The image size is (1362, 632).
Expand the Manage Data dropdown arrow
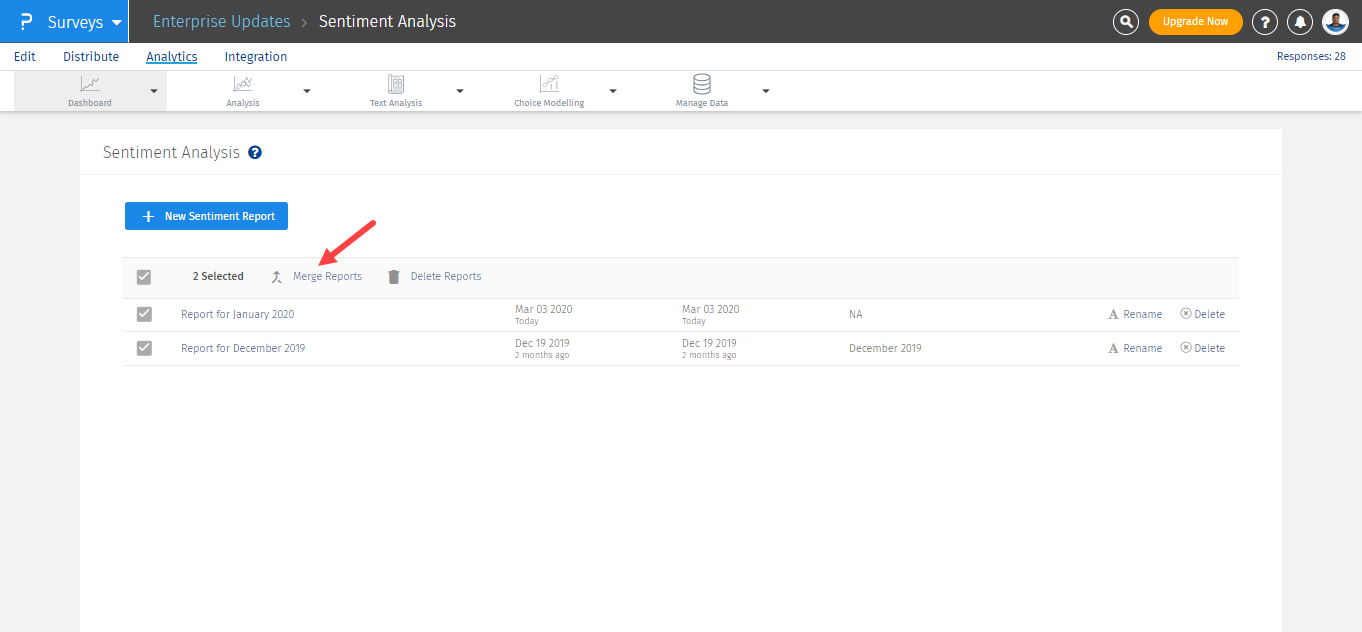(766, 91)
